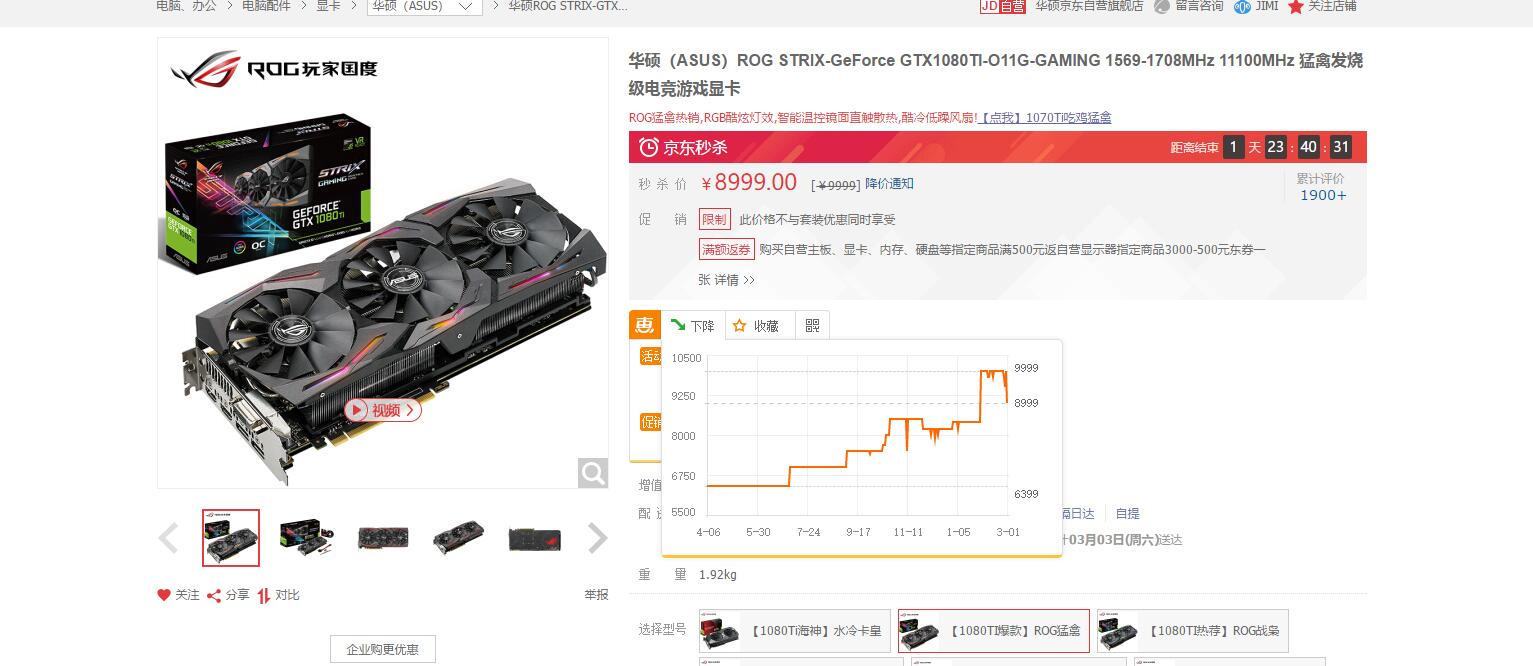
Task: Show next thumbnails with right arrow
Action: pos(597,538)
